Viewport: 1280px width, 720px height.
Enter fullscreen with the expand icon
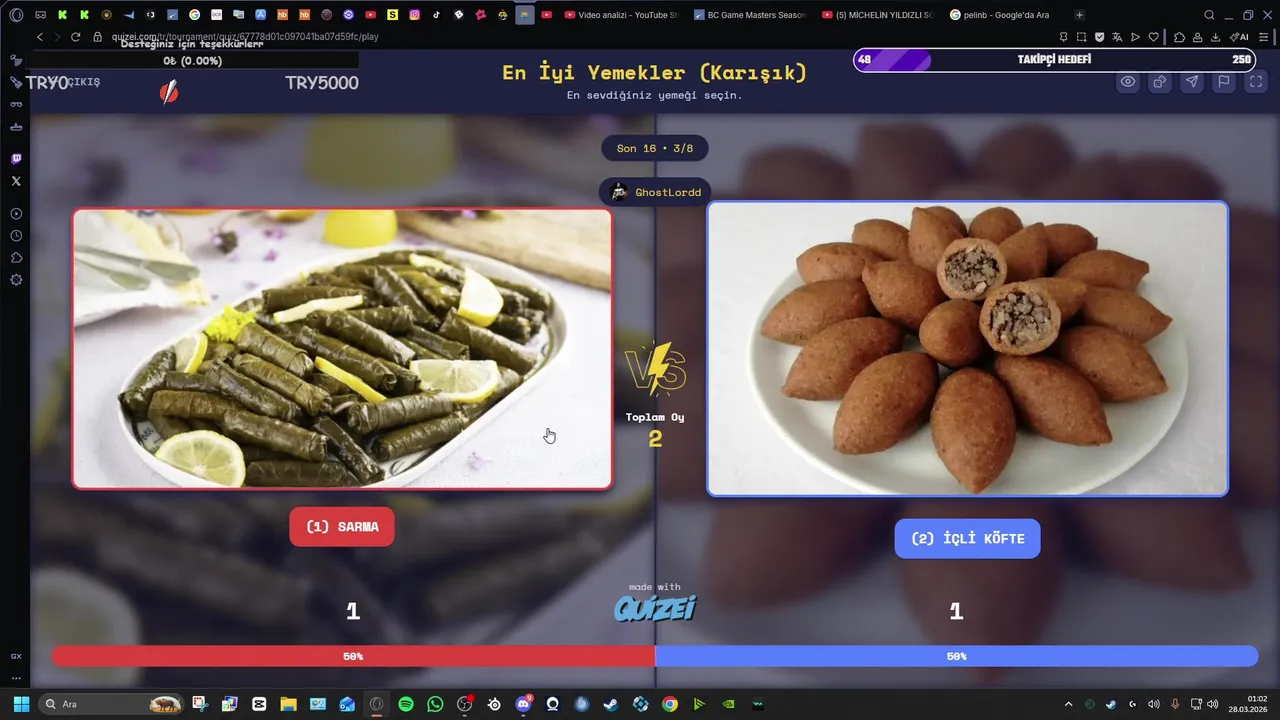pyautogui.click(x=1256, y=82)
